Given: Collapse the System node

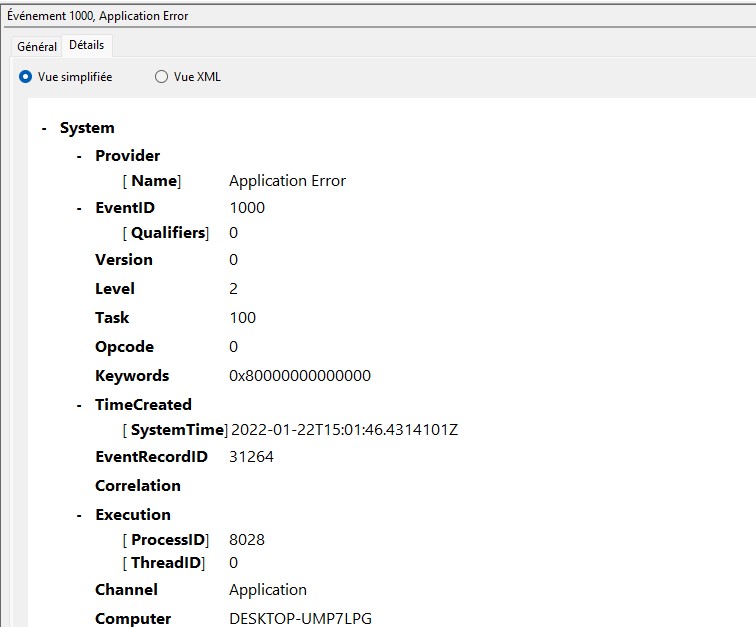Looking at the screenshot, I should [x=44, y=128].
